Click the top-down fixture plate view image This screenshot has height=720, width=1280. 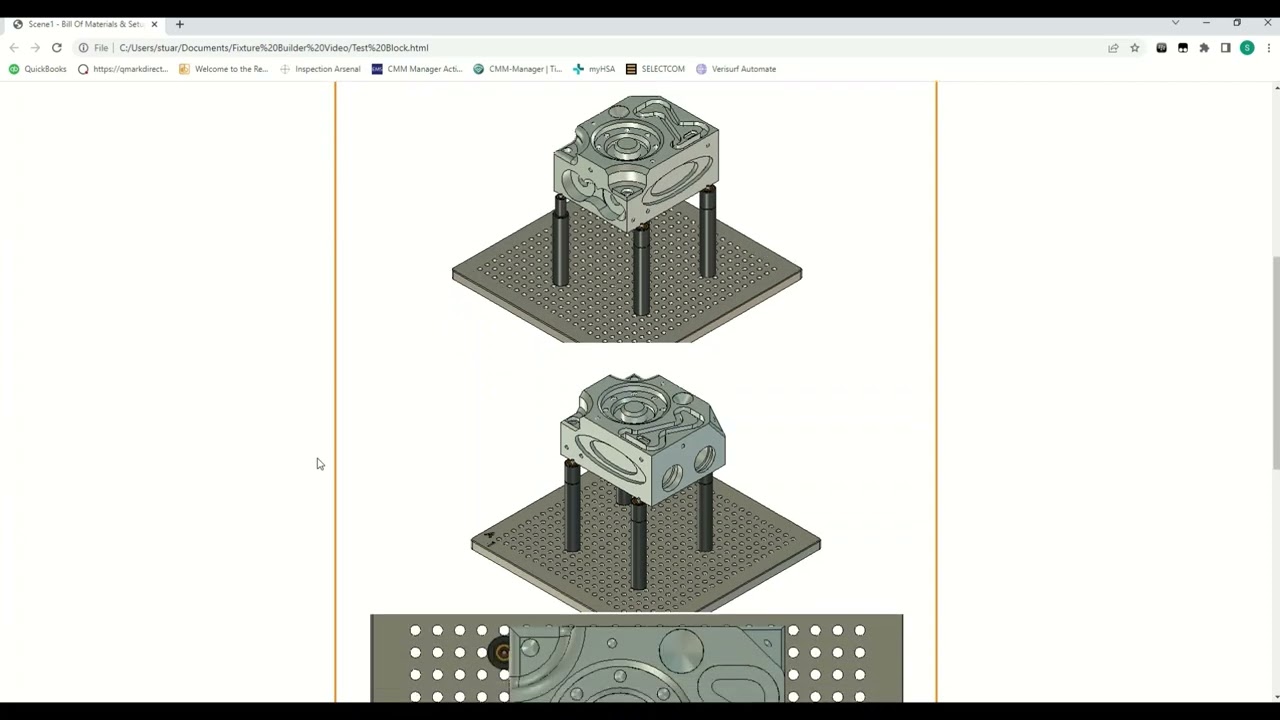click(637, 658)
